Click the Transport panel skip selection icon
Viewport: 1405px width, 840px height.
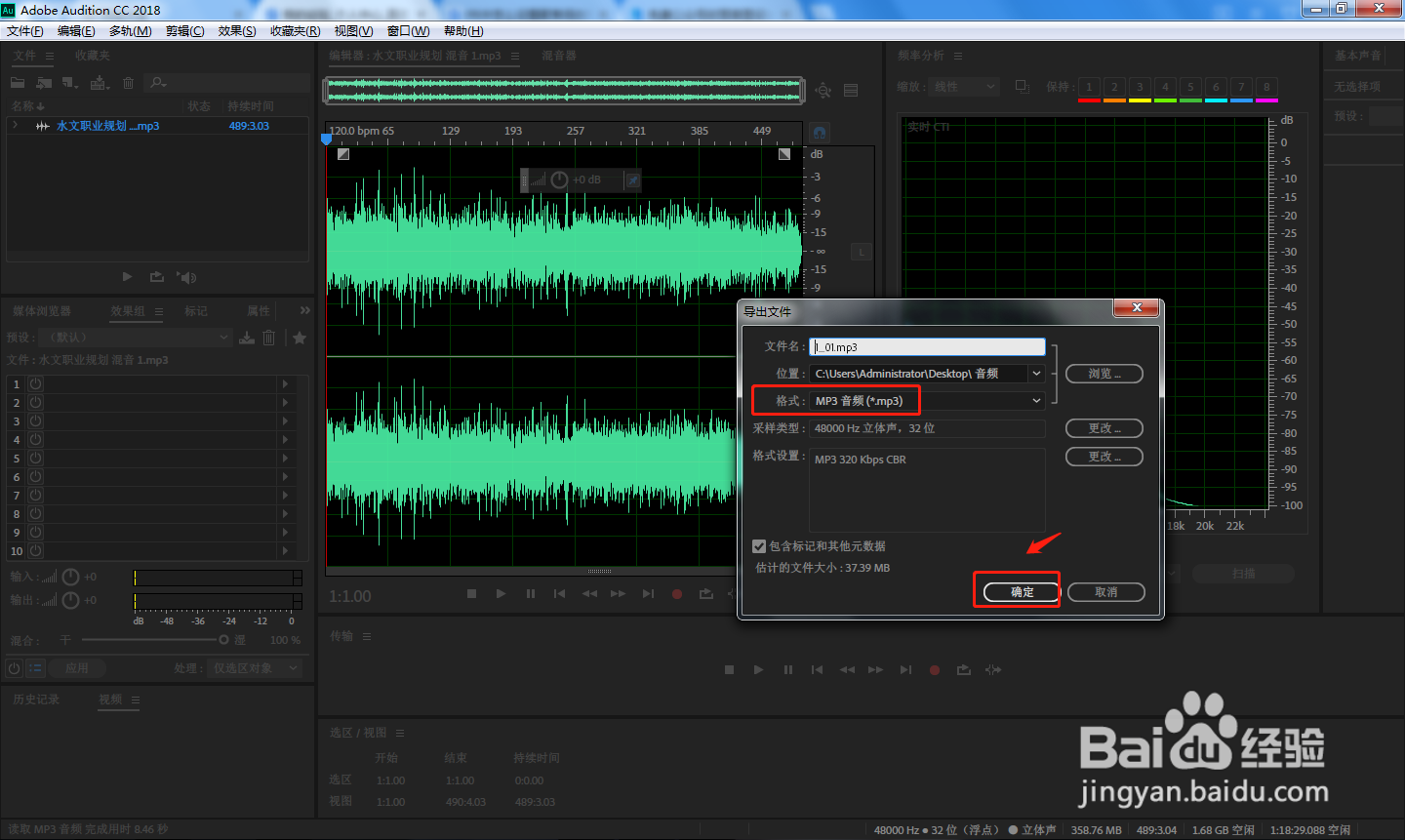993,670
